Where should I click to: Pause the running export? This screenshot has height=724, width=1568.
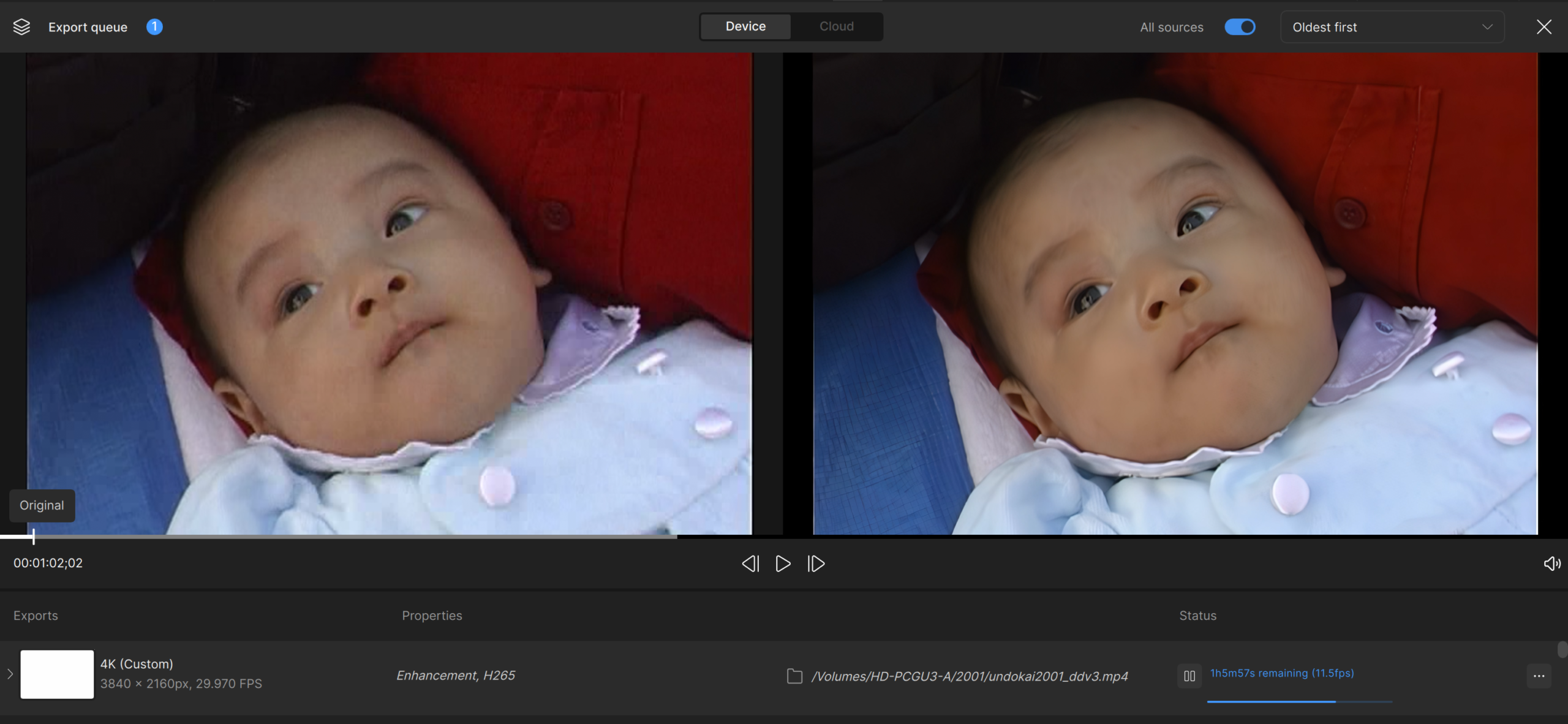tap(1189, 676)
